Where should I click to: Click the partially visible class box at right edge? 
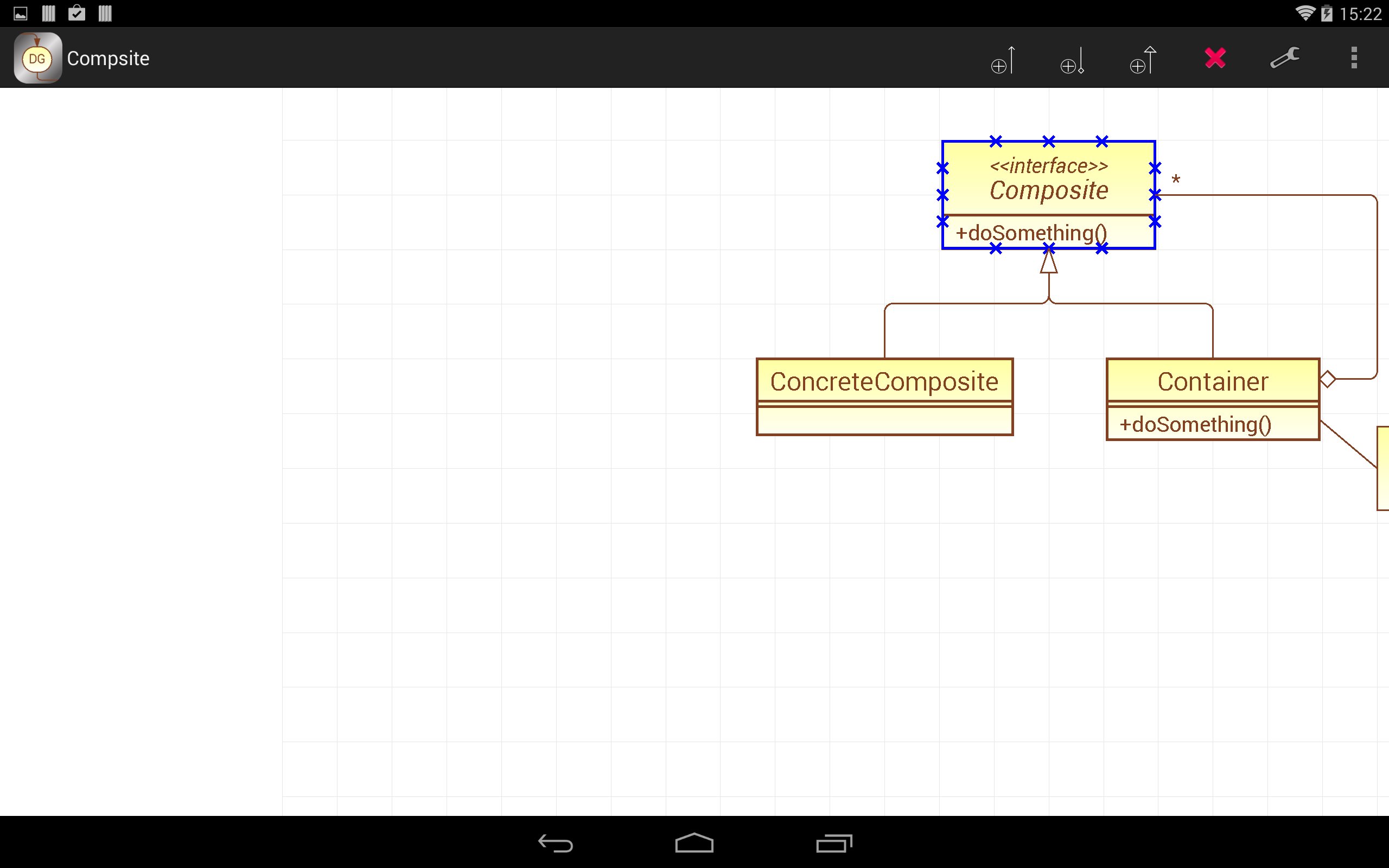1382,468
